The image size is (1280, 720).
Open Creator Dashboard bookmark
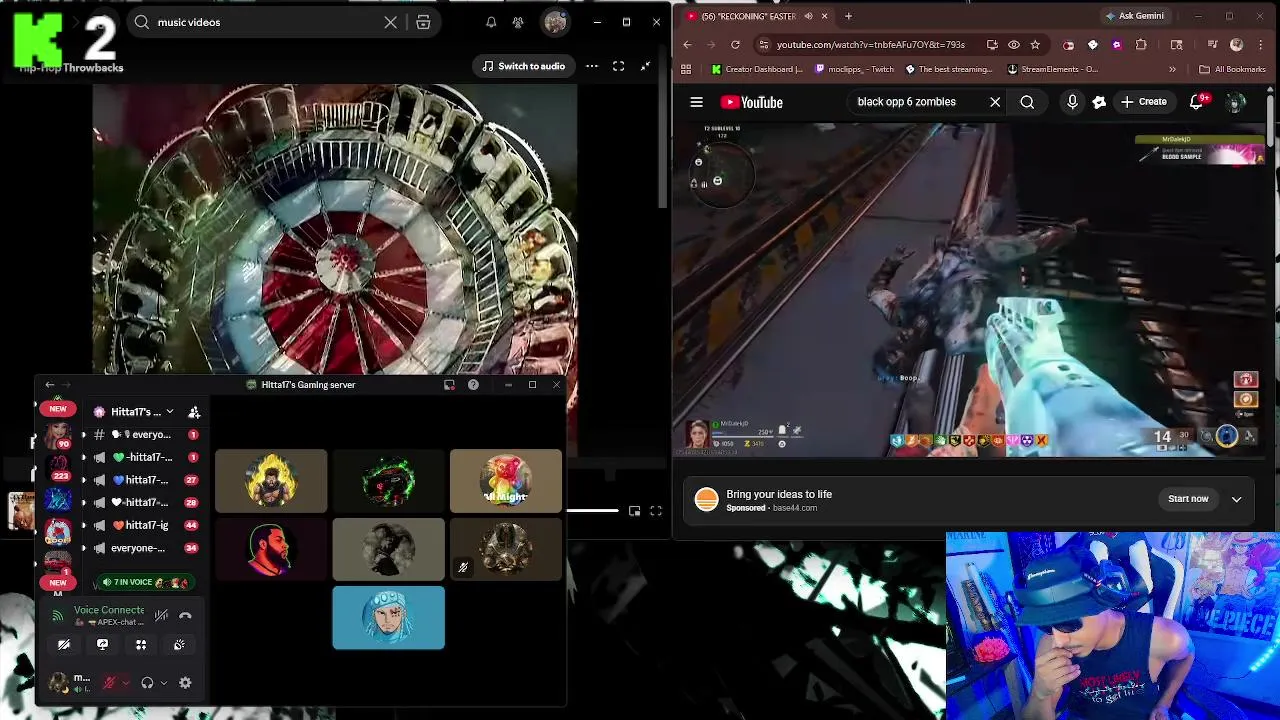click(x=757, y=69)
